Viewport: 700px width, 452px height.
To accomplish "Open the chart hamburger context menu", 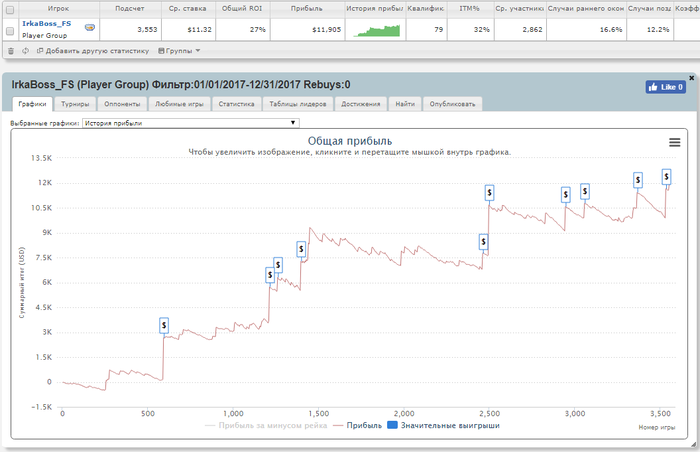I will point(675,142).
